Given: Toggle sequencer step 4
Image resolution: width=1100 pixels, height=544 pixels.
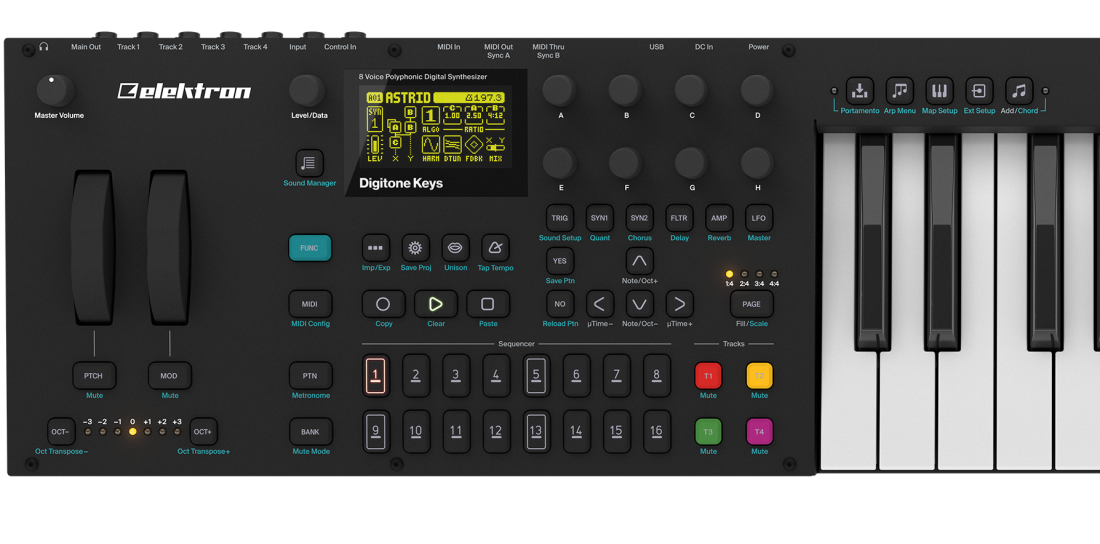Looking at the screenshot, I should (496, 376).
